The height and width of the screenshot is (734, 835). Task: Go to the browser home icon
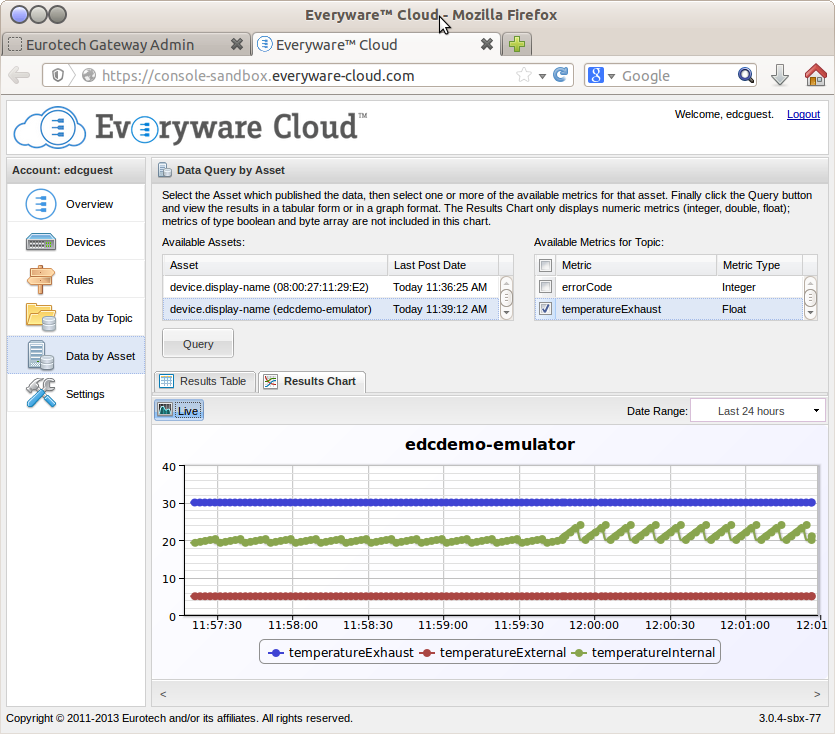(815, 75)
